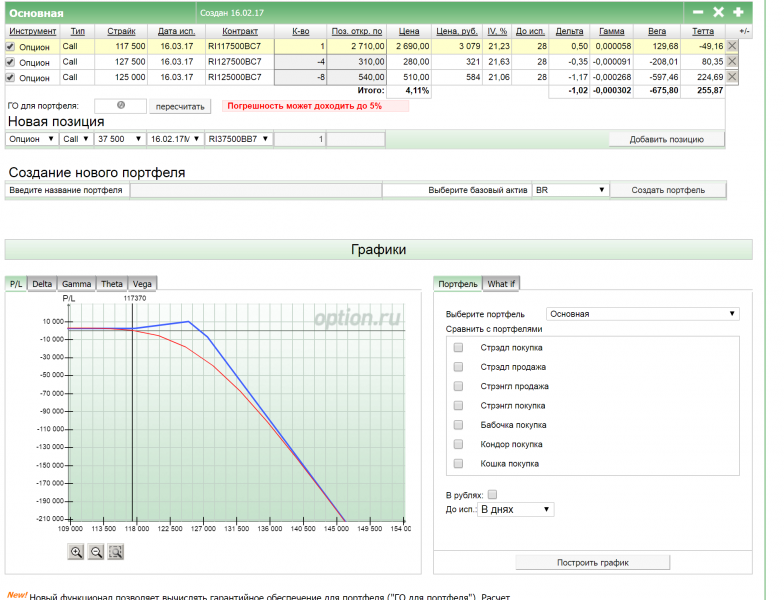Check Стрэнгл покупка for comparison
The height and width of the screenshot is (600, 784).
point(458,406)
